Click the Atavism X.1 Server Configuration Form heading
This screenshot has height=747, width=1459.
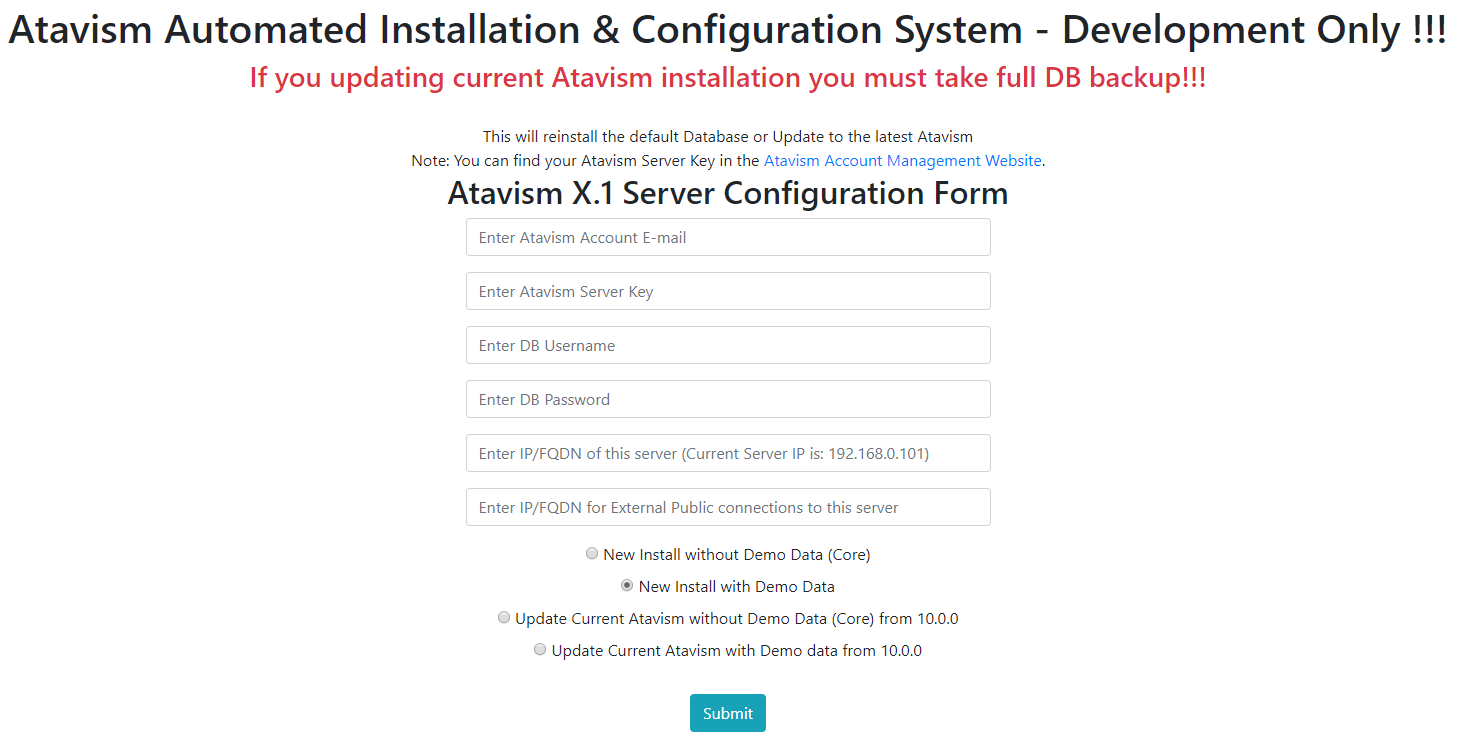(727, 193)
